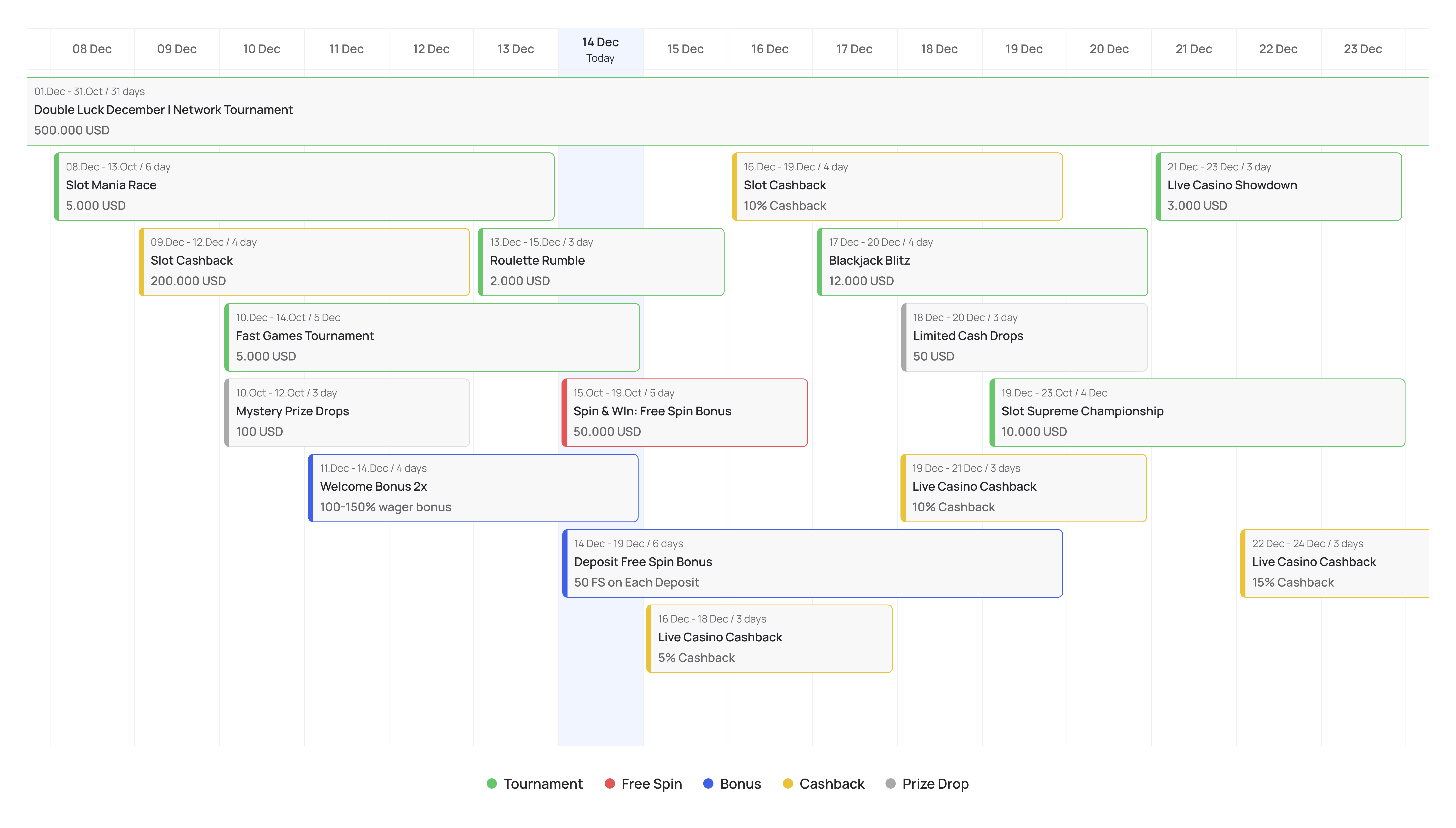Screen dimensions: 1456x828
Task: Open Spin & Win: Free Spin Bonus card
Action: click(x=684, y=413)
